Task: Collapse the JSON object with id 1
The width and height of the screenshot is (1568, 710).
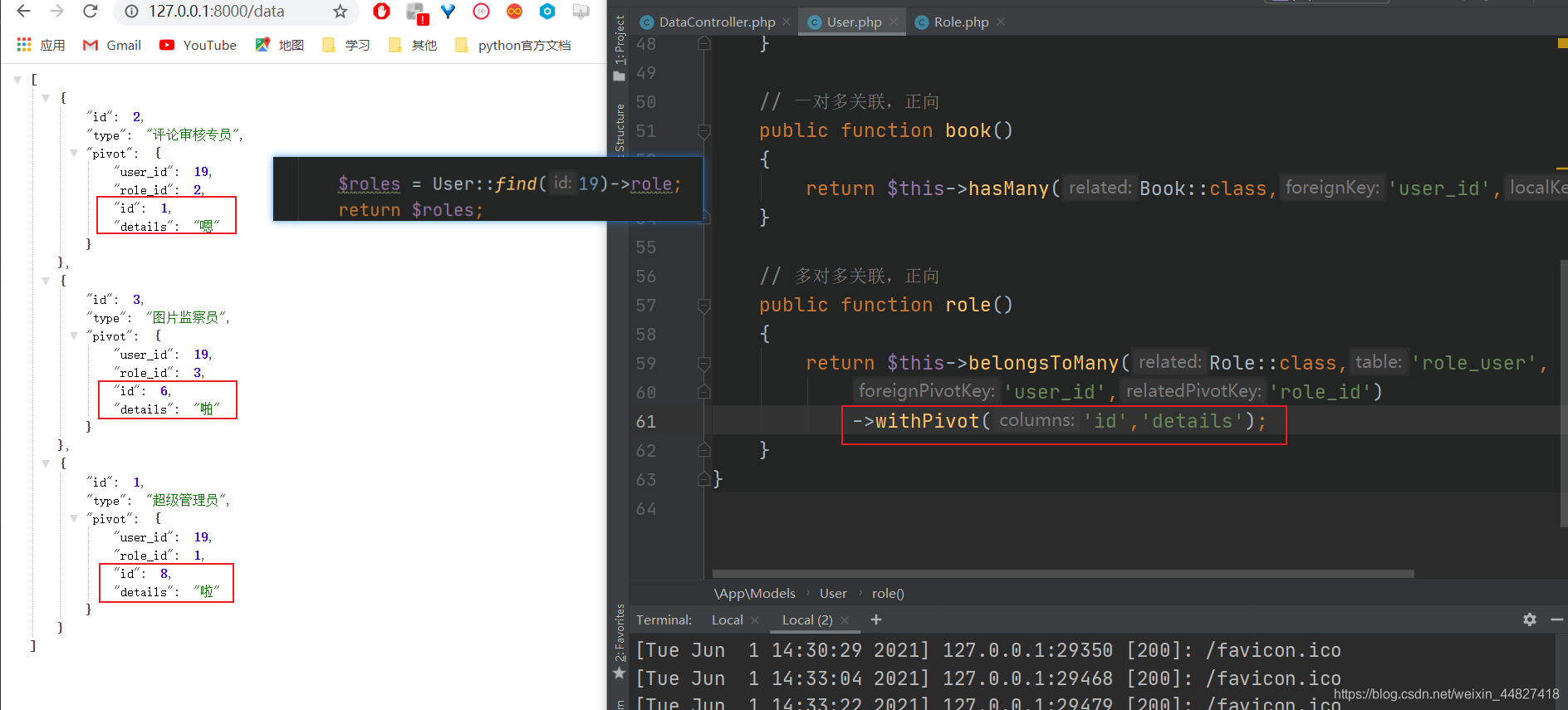Action: pyautogui.click(x=46, y=463)
